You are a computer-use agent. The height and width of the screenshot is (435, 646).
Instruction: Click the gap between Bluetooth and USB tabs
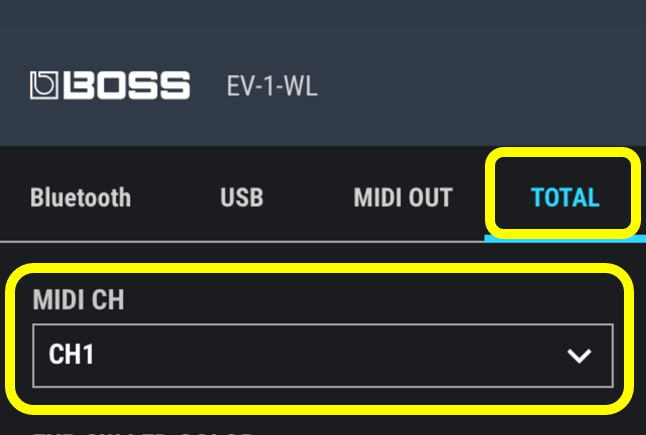coord(175,197)
